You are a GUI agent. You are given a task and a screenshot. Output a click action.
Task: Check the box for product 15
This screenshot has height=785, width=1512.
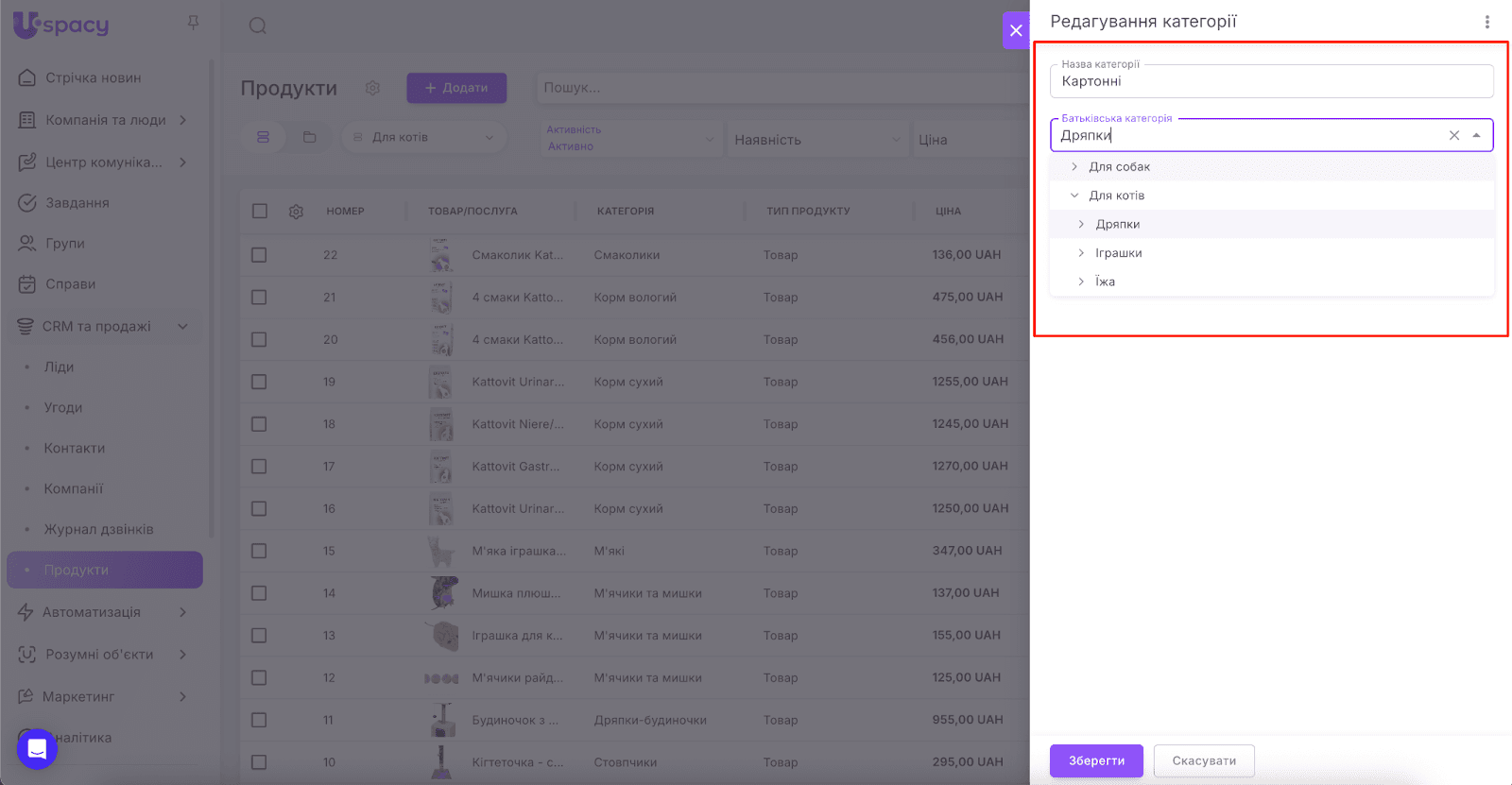[x=259, y=551]
